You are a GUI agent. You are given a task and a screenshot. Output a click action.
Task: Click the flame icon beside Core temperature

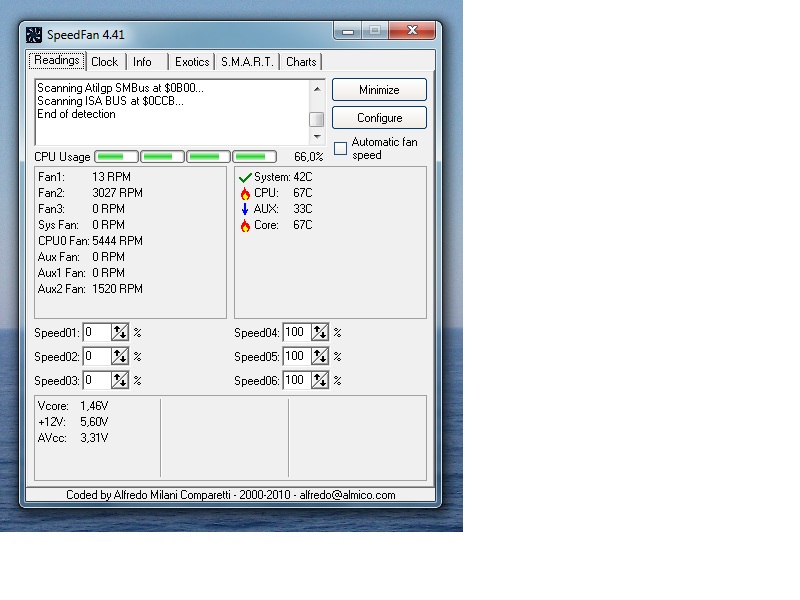[245, 226]
